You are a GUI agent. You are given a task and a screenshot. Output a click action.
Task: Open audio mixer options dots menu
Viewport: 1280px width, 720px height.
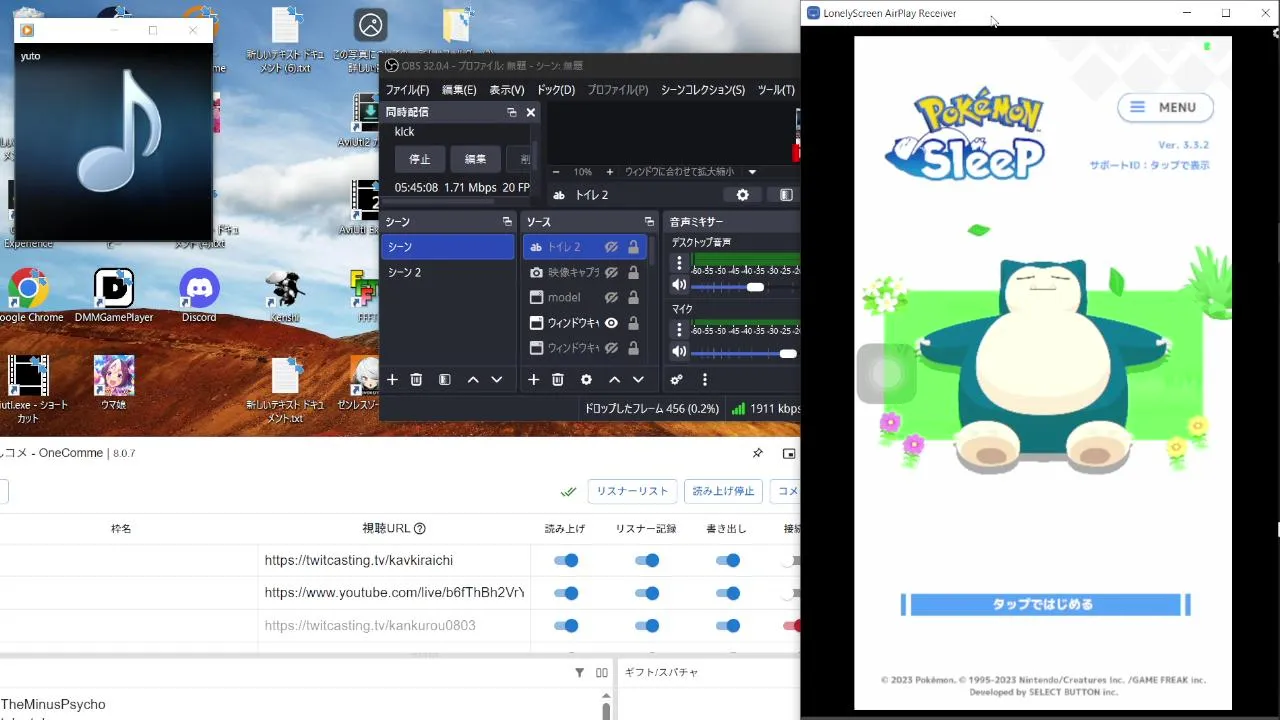pos(705,380)
